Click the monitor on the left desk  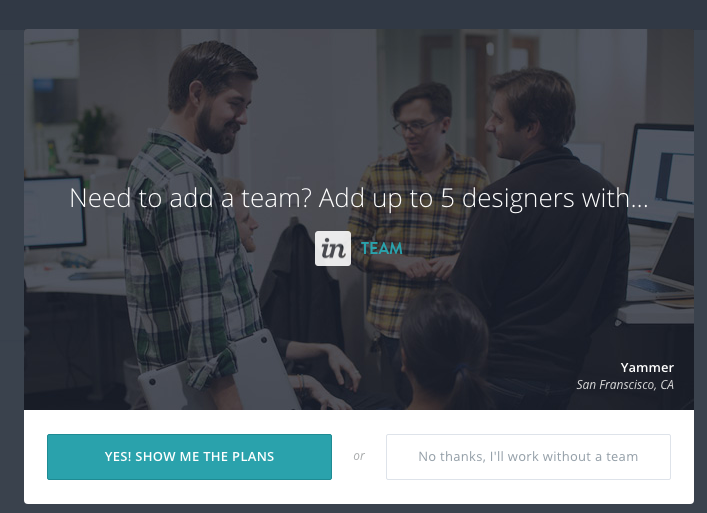tap(54, 212)
